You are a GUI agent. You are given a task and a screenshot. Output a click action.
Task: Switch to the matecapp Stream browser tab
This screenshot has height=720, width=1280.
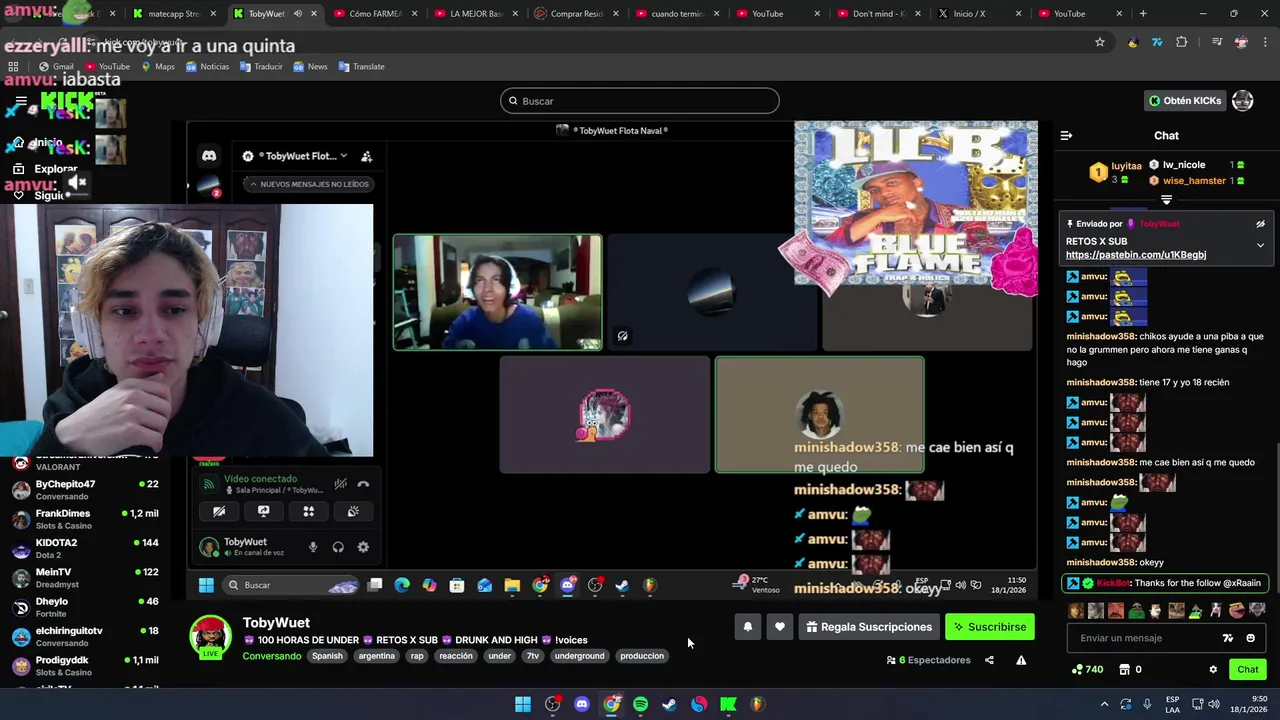tap(175, 14)
